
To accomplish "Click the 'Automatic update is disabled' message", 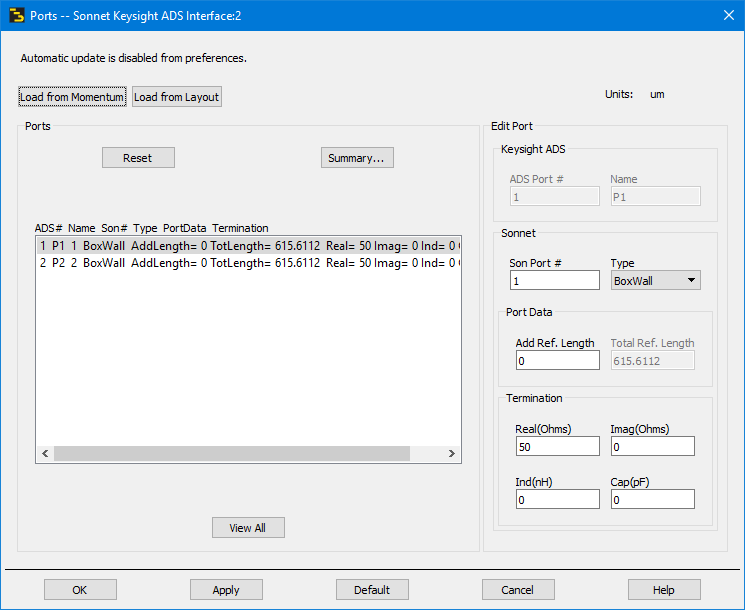I will [134, 58].
